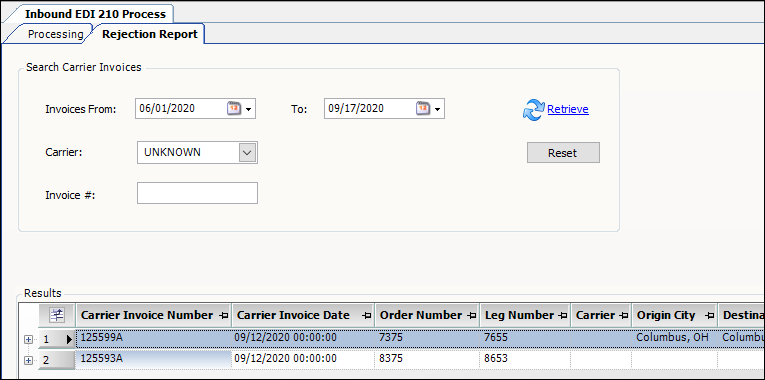Open the To date dropdown arrow

(x=437, y=109)
